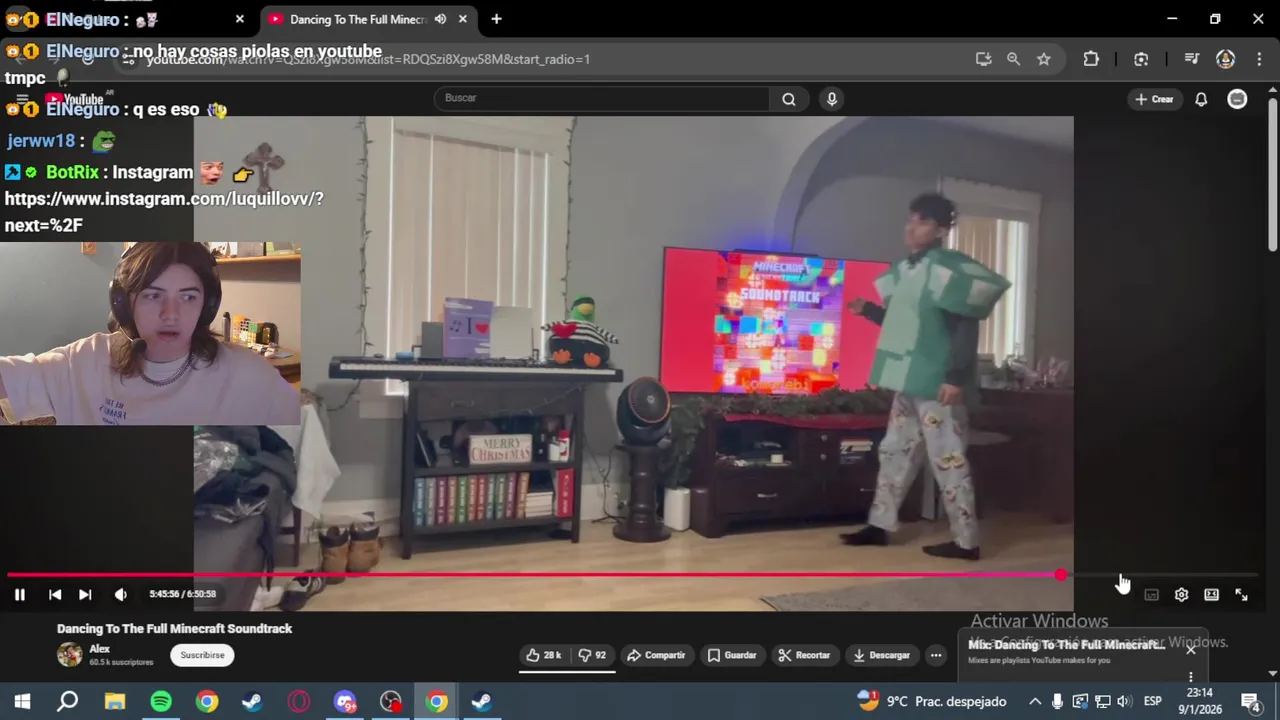Click the Crear create button
Viewport: 1280px width, 720px height.
(1154, 99)
